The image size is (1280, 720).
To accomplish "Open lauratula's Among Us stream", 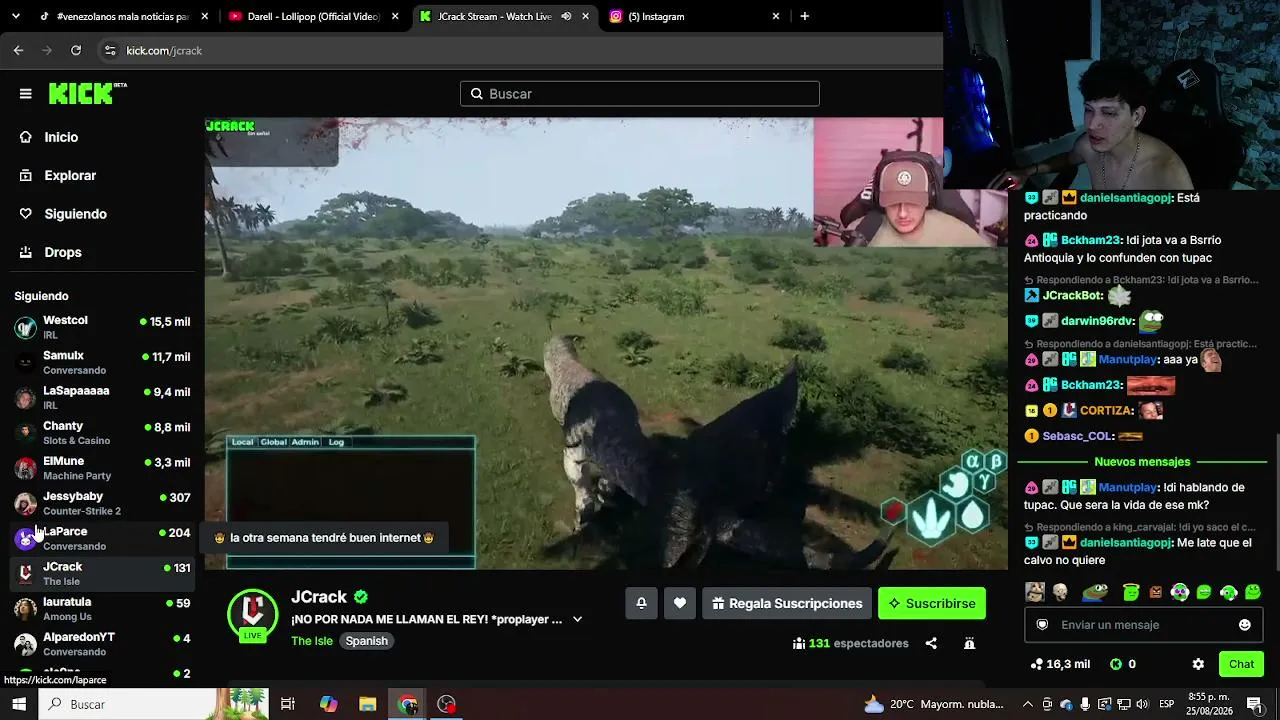I will pyautogui.click(x=102, y=609).
